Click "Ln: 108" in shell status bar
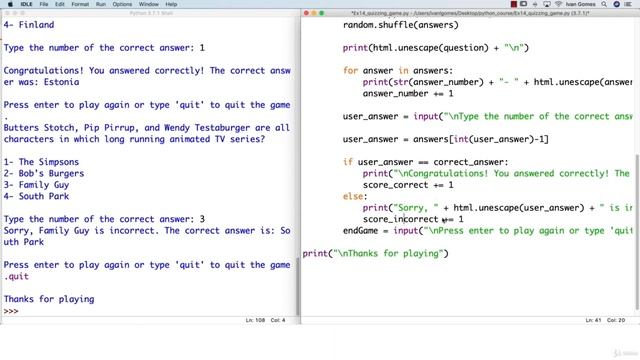The width and height of the screenshot is (640, 360). 255,320
